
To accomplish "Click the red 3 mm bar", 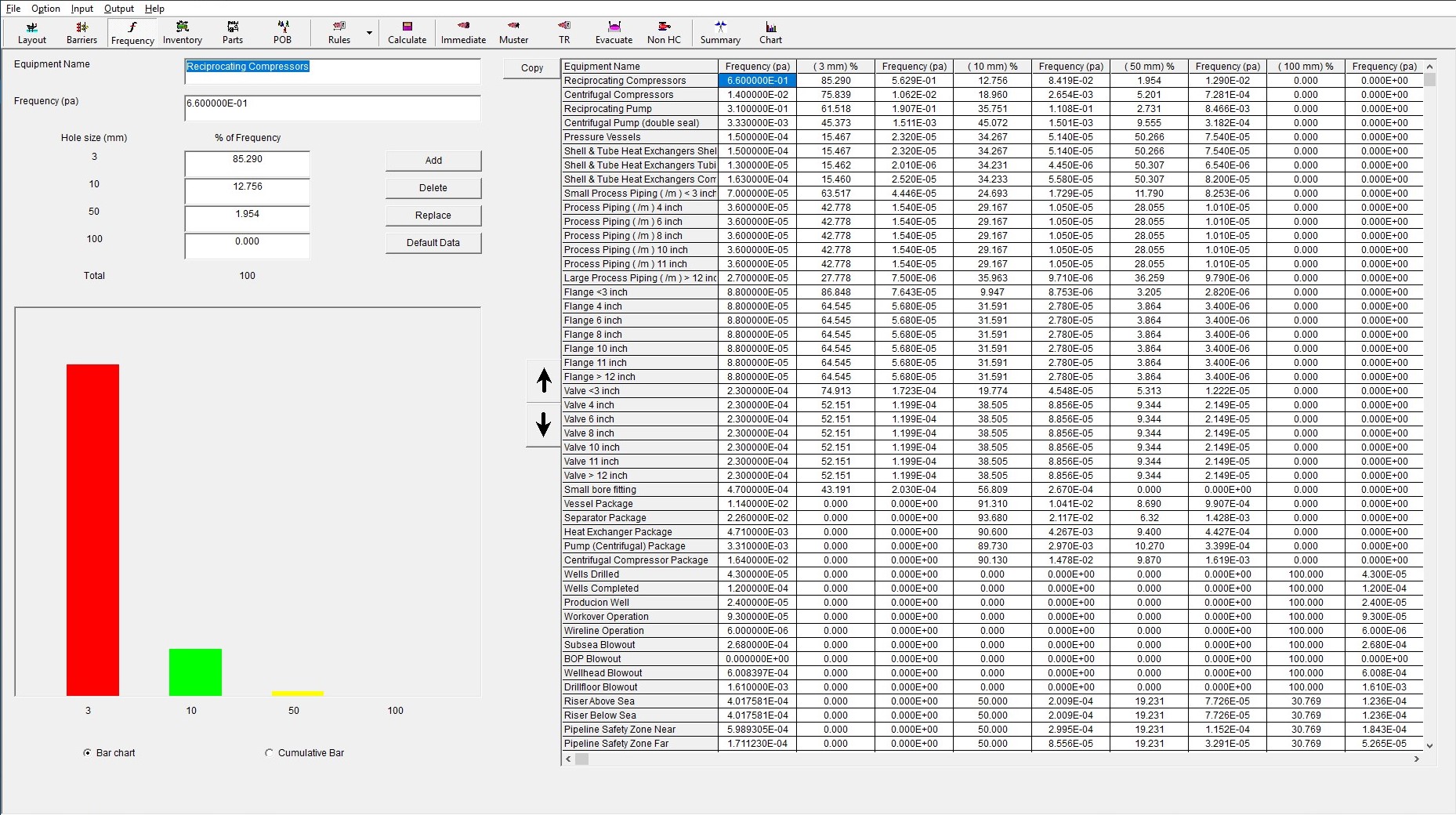I will pos(92,530).
